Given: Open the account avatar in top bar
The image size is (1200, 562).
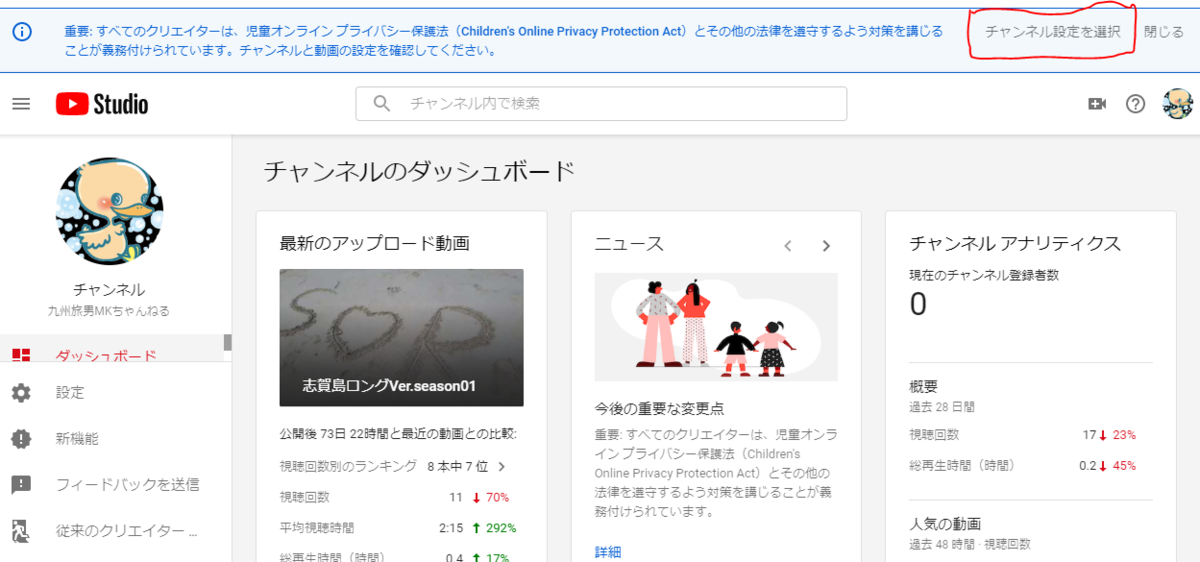Looking at the screenshot, I should [1177, 104].
